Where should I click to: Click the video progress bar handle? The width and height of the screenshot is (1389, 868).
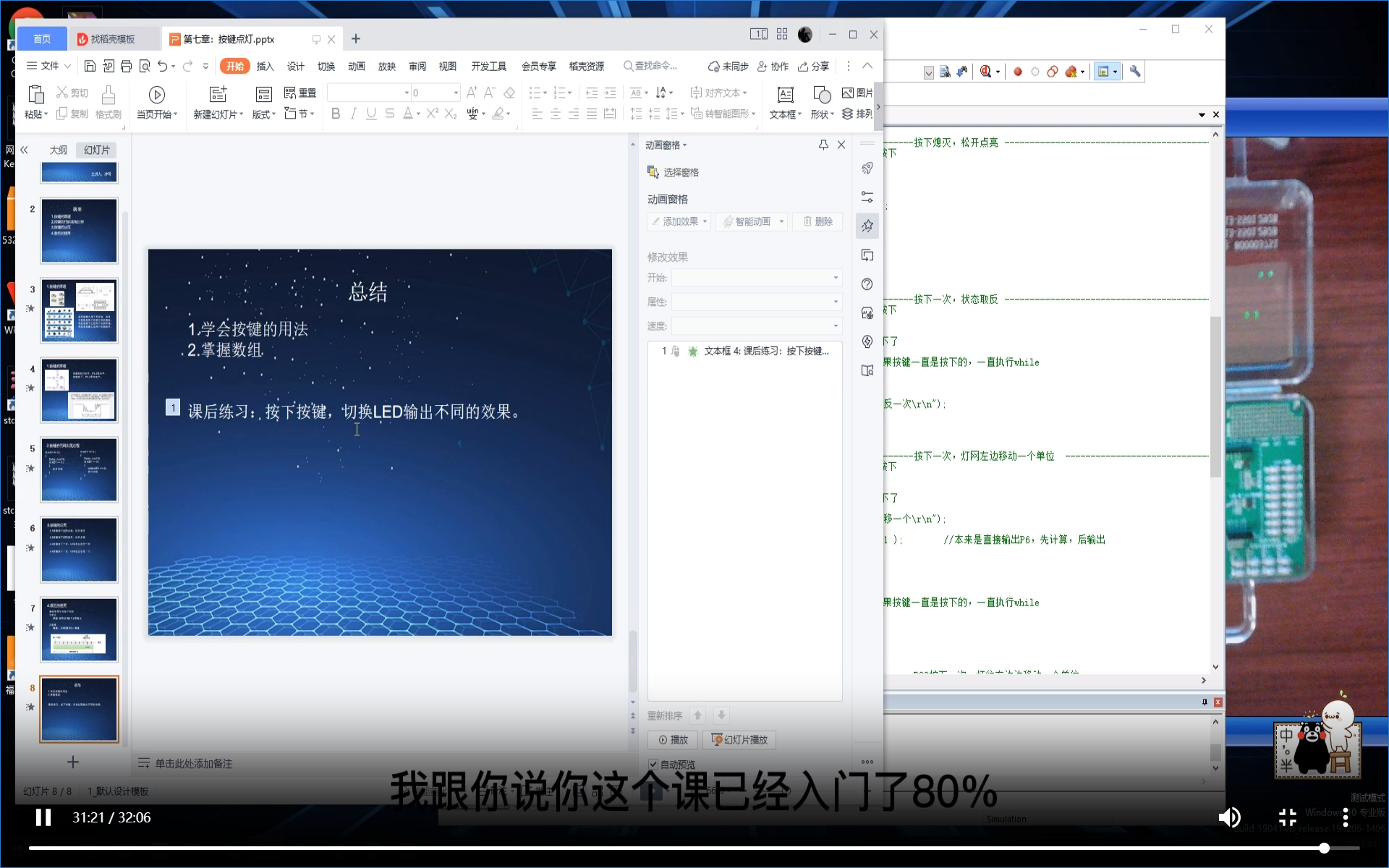tap(1323, 848)
